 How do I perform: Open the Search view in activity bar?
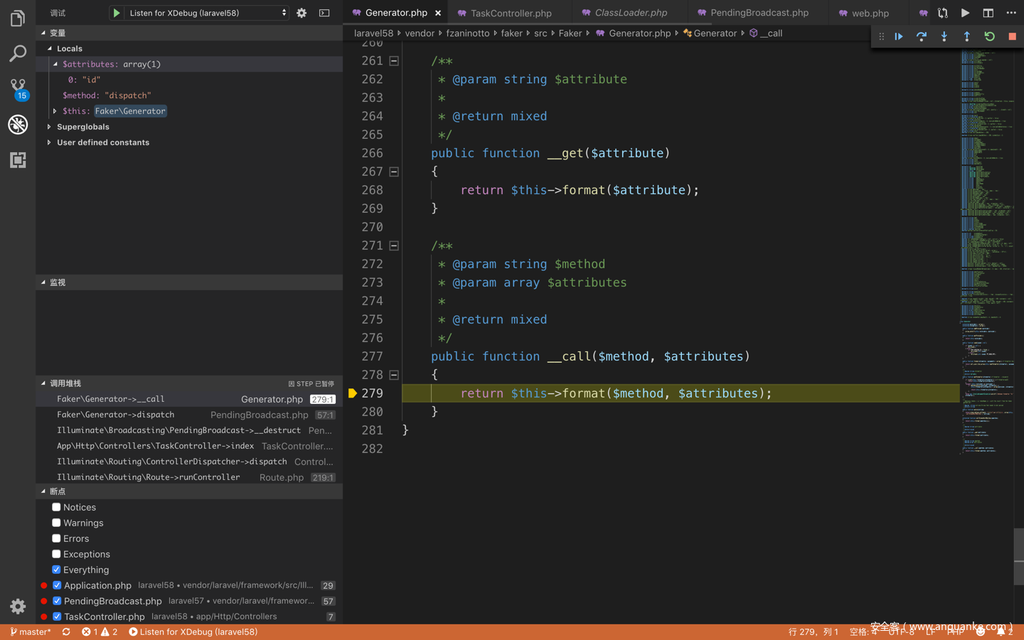click(17, 53)
